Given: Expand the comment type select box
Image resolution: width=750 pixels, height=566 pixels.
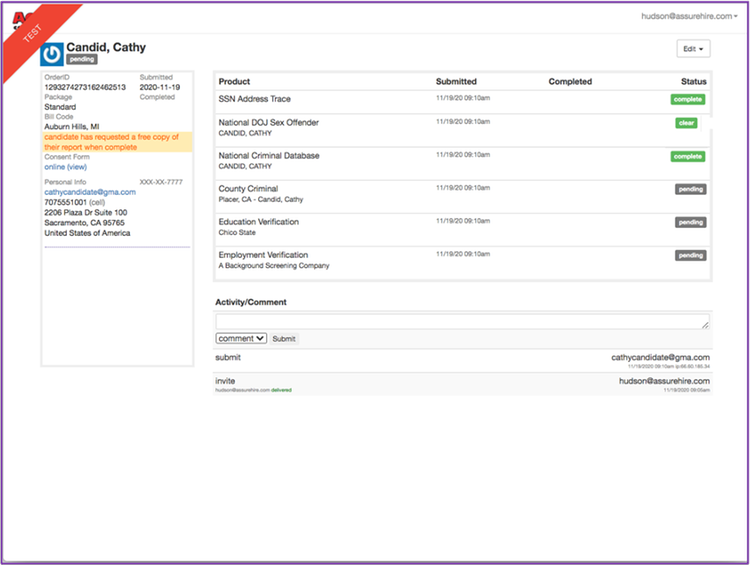Looking at the screenshot, I should 241,339.
